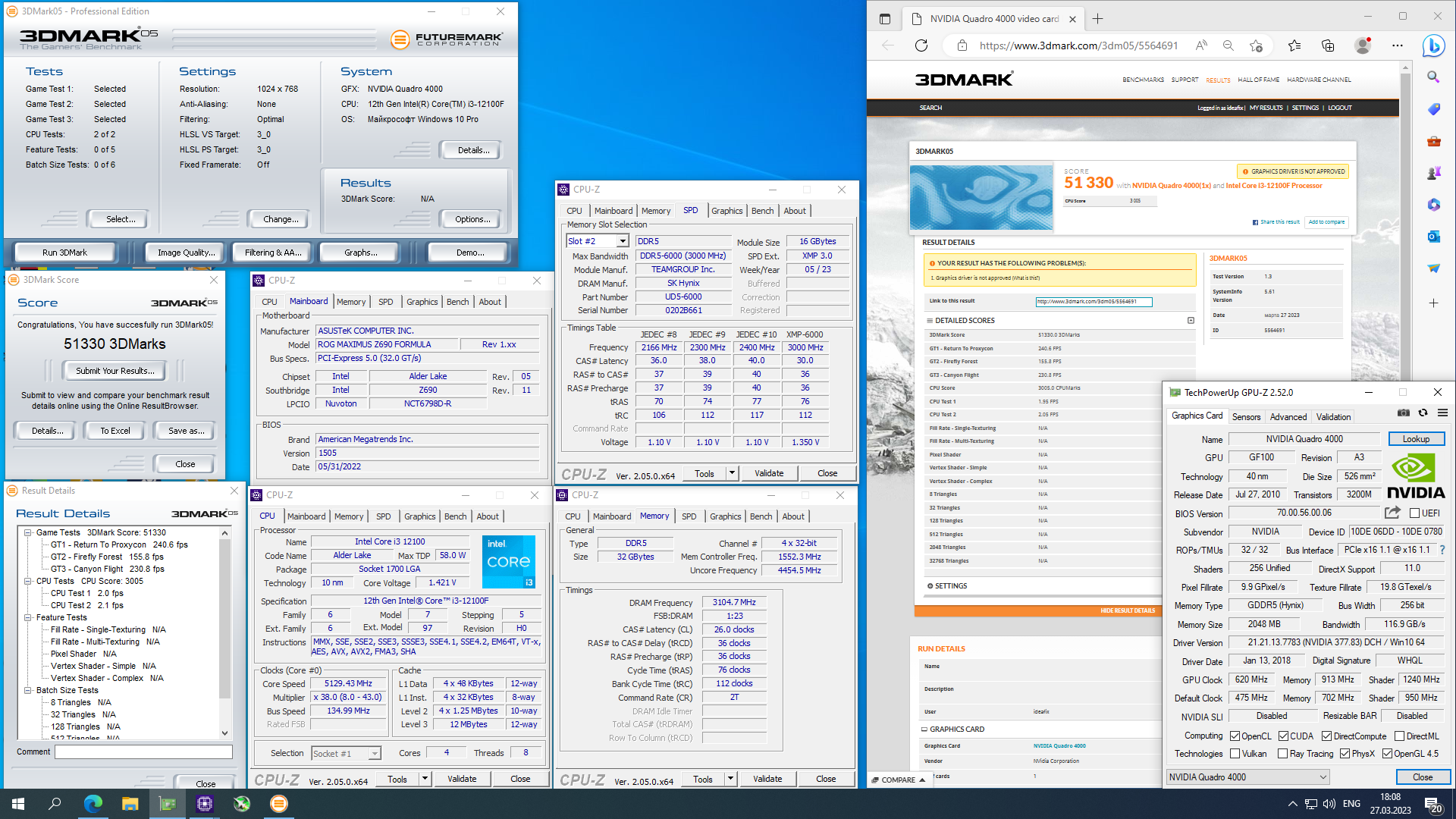Screen dimensions: 1456x819
Task: Open the notification center icon
Action: point(1433,804)
